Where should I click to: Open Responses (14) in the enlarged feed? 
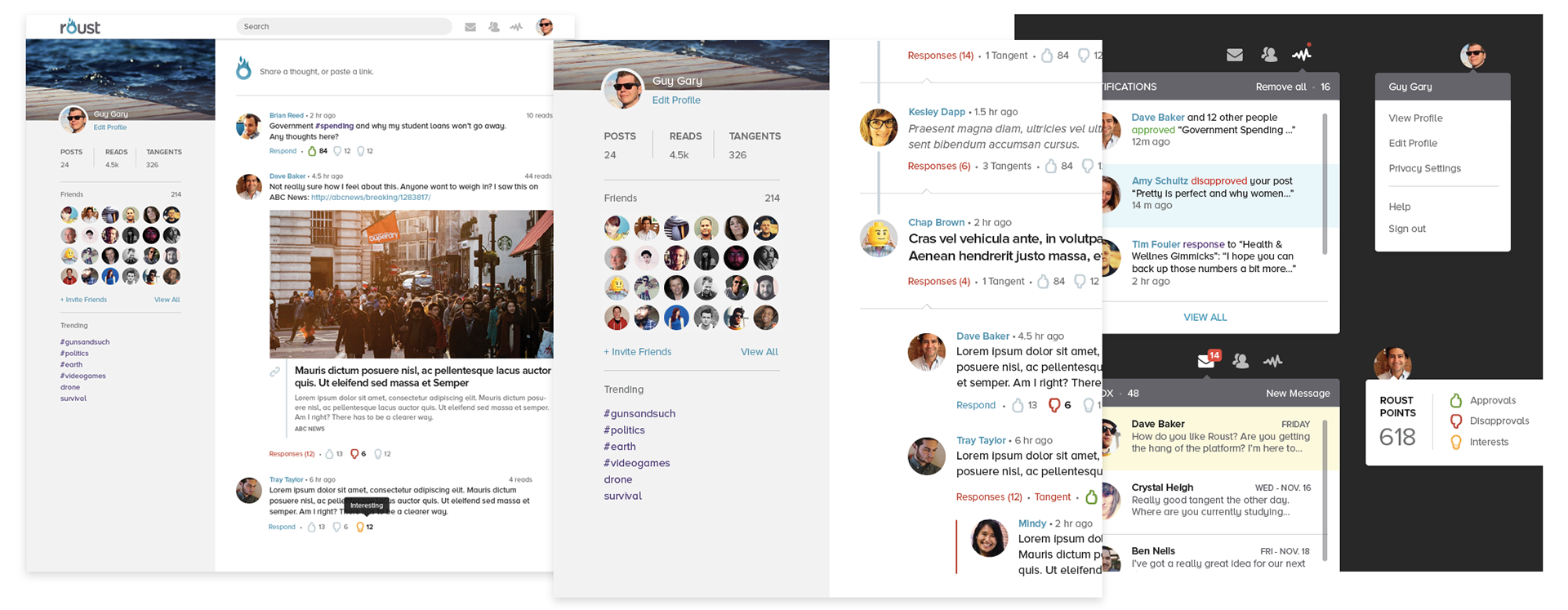(941, 56)
